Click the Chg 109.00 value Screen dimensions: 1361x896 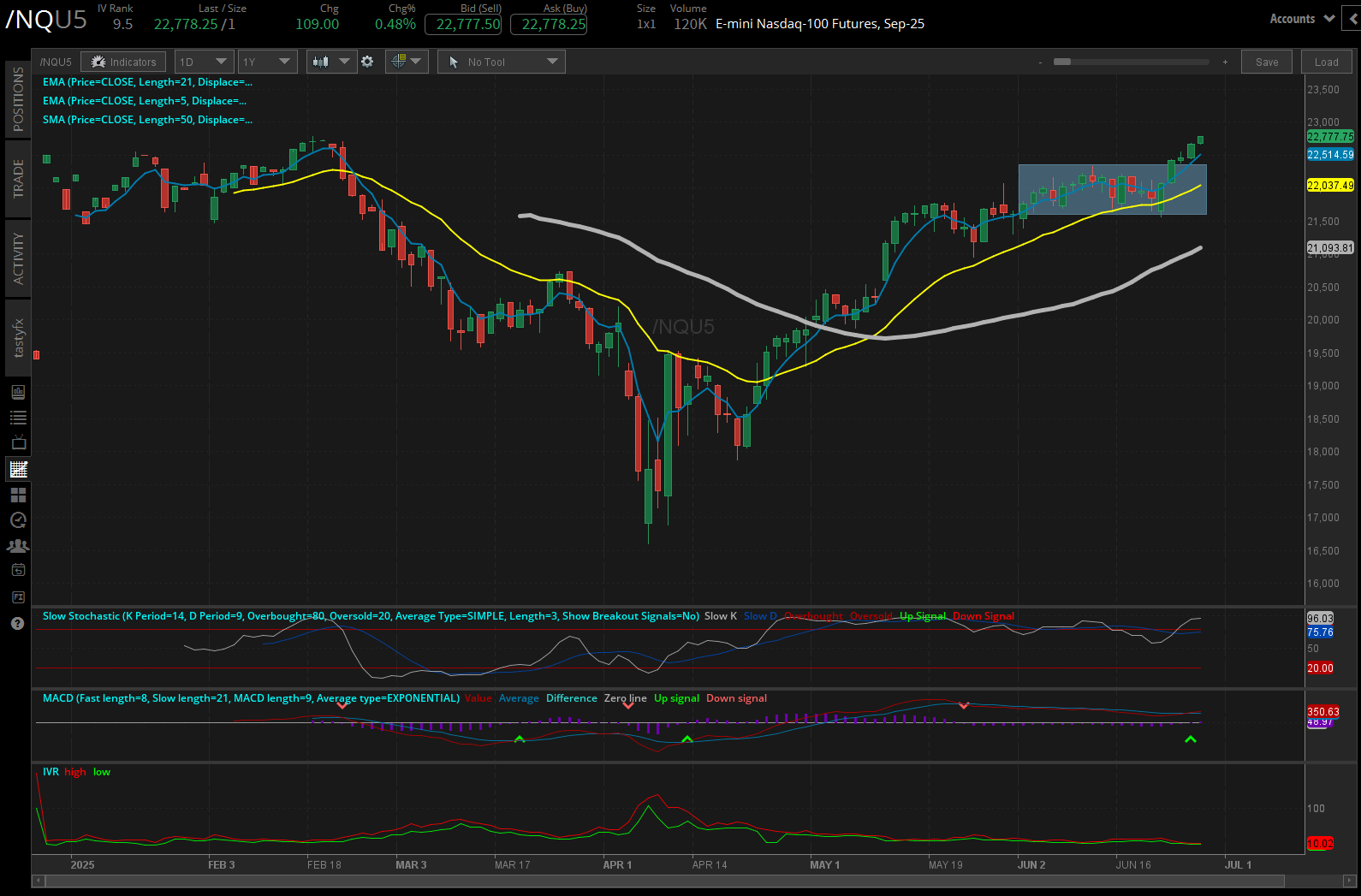click(318, 24)
